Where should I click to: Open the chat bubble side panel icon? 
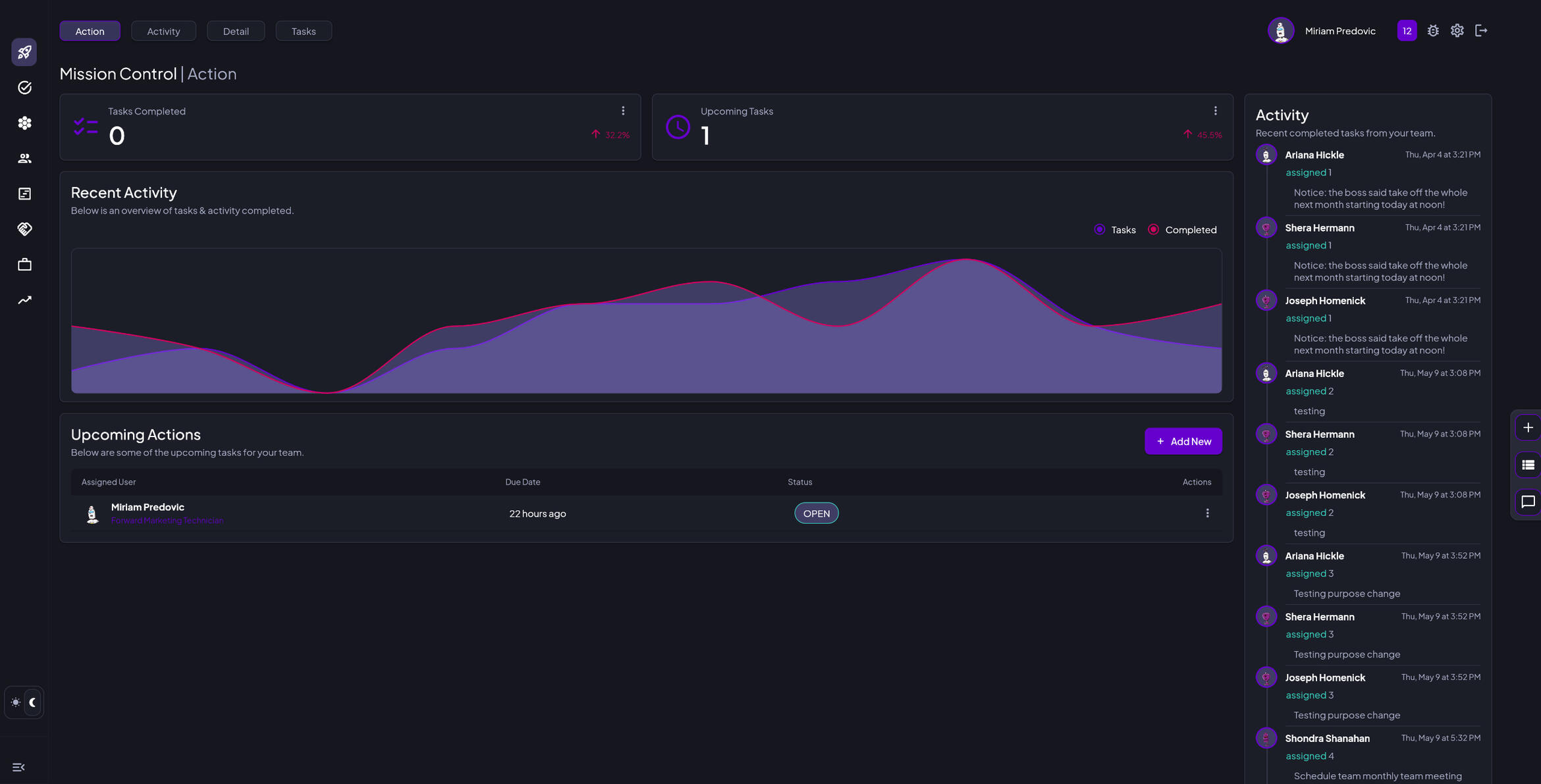(1528, 502)
